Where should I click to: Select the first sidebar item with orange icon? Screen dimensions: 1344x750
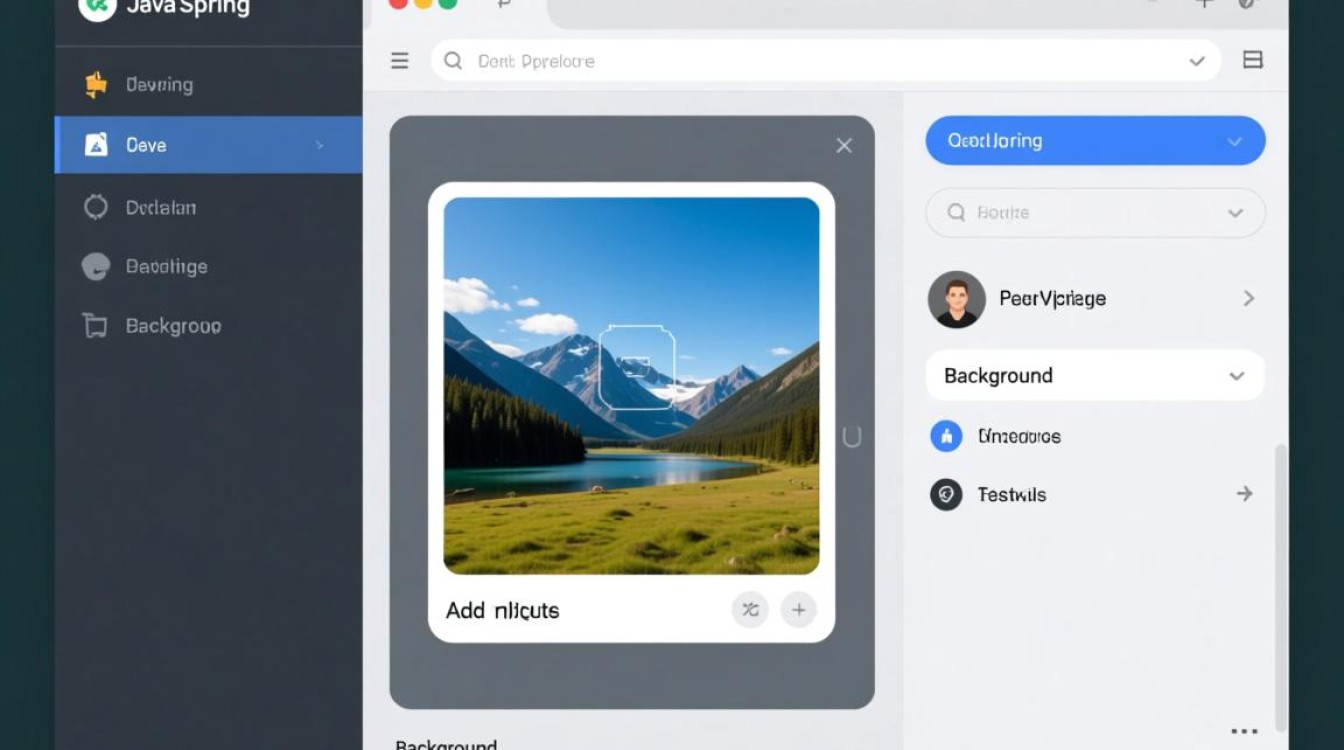(158, 85)
